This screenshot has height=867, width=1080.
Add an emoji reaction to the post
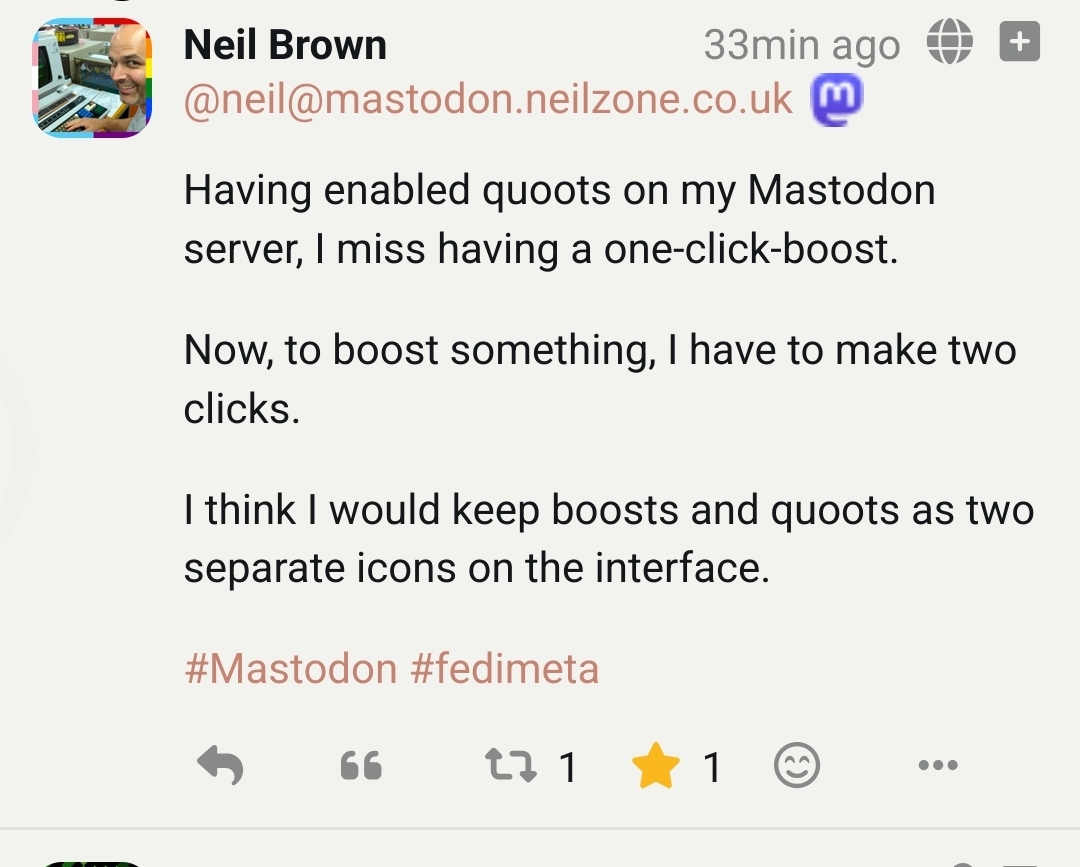click(x=797, y=767)
